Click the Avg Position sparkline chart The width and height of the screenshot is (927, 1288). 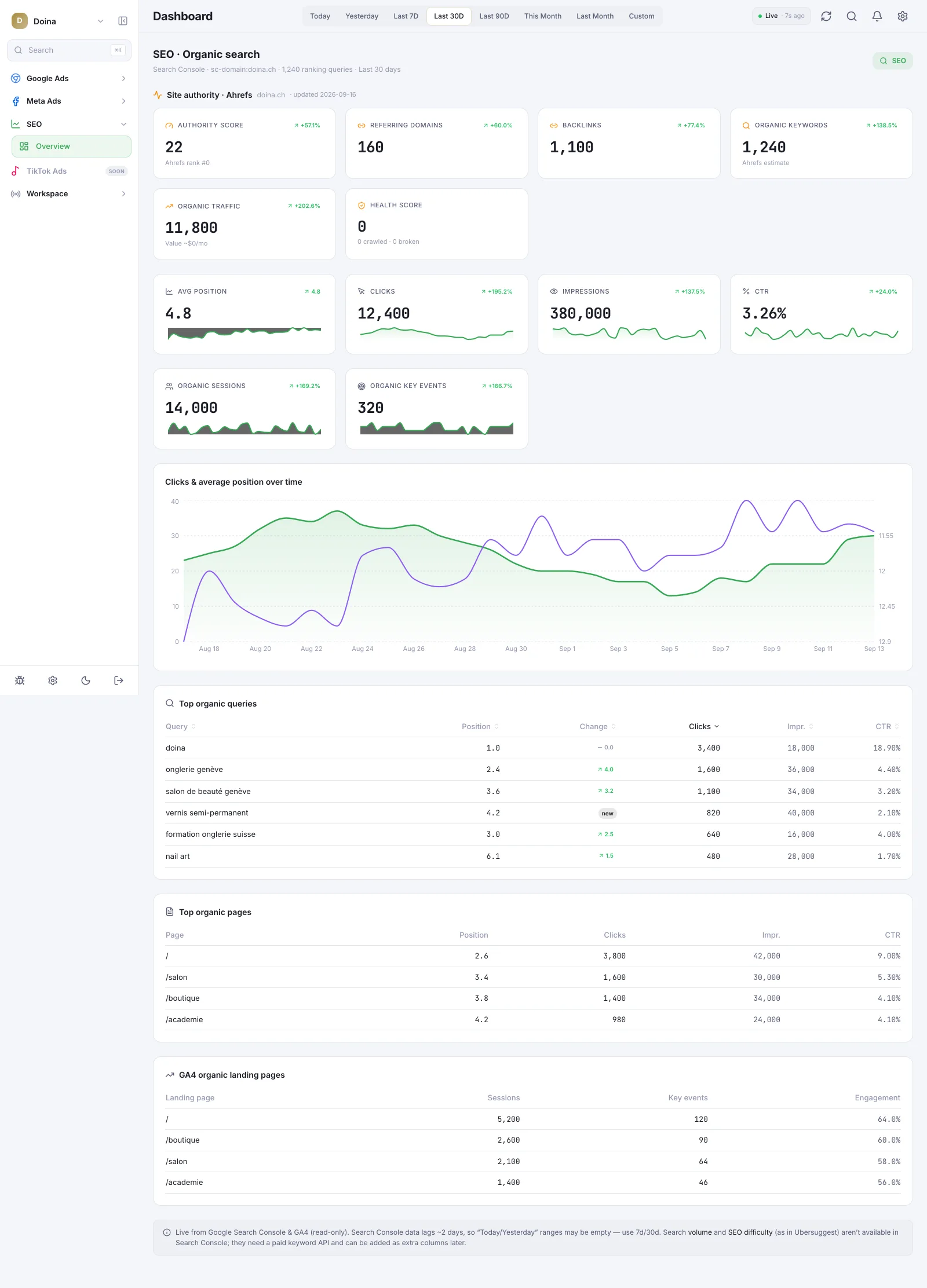(244, 334)
